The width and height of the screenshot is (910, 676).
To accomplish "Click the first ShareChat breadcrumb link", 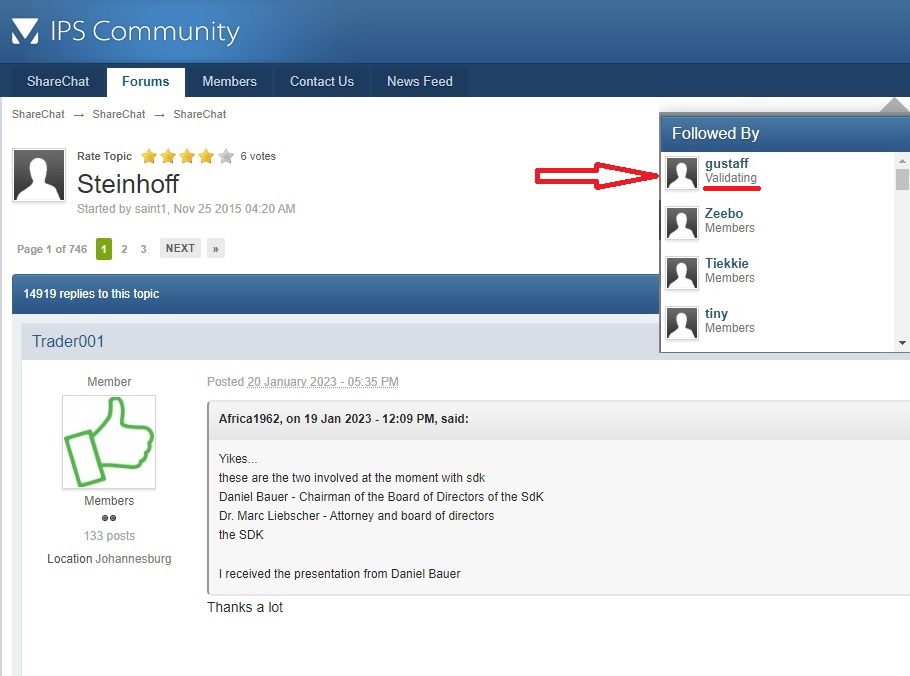I will 38,114.
